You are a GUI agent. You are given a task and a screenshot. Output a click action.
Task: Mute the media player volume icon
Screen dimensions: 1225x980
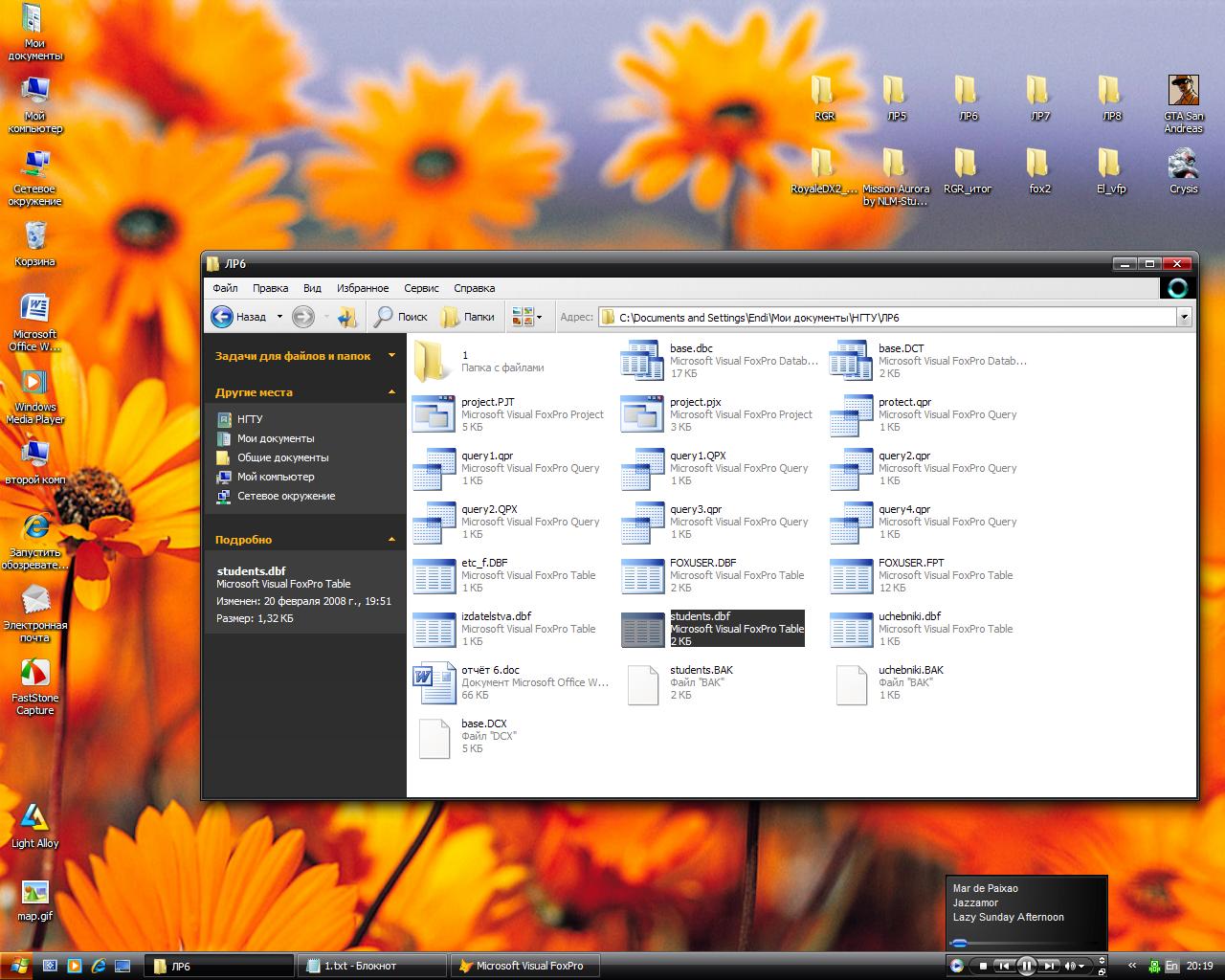pos(1071,967)
